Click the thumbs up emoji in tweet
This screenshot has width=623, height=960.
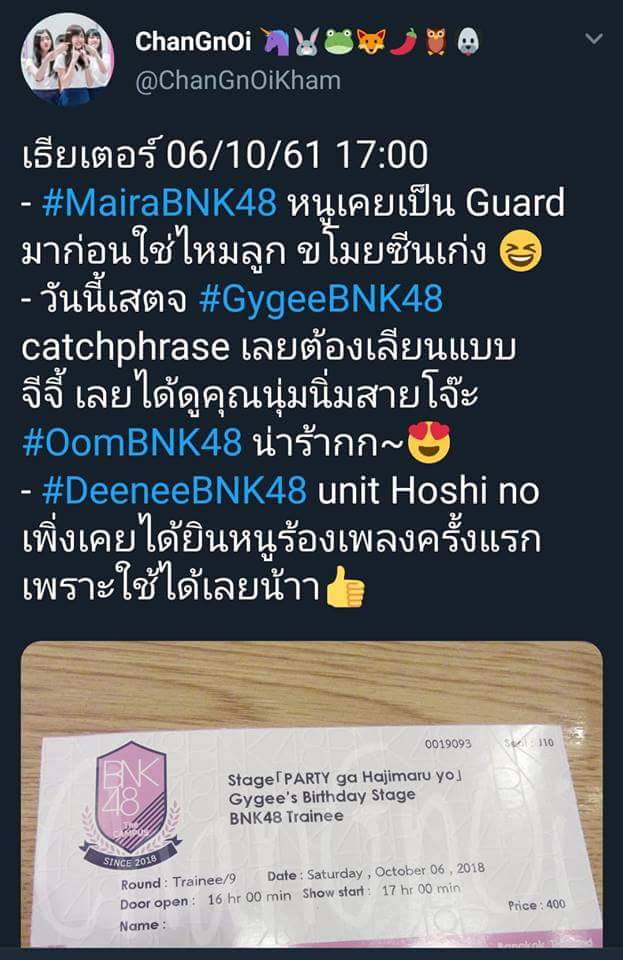coord(346,587)
